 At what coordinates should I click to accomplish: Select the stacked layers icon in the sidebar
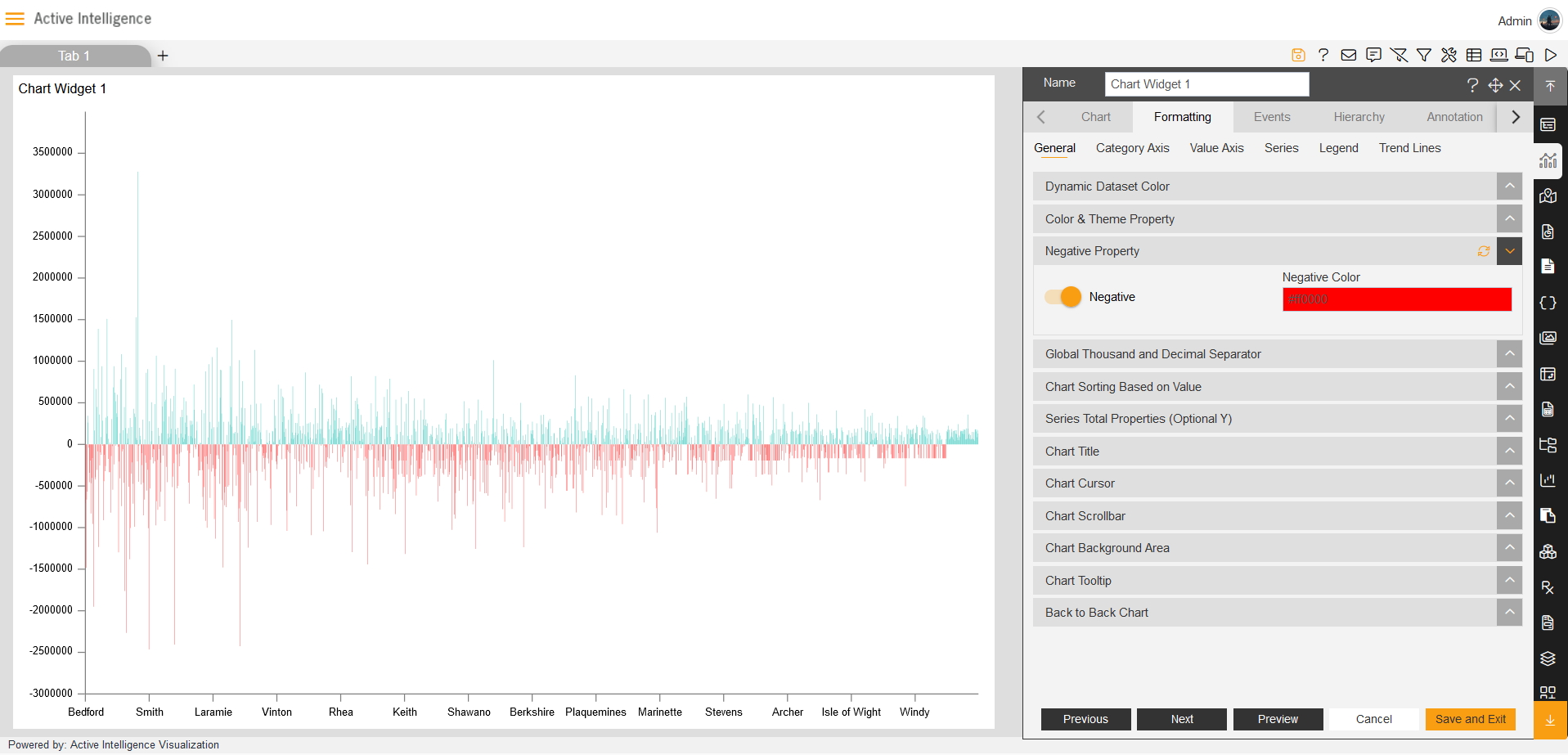(1548, 658)
